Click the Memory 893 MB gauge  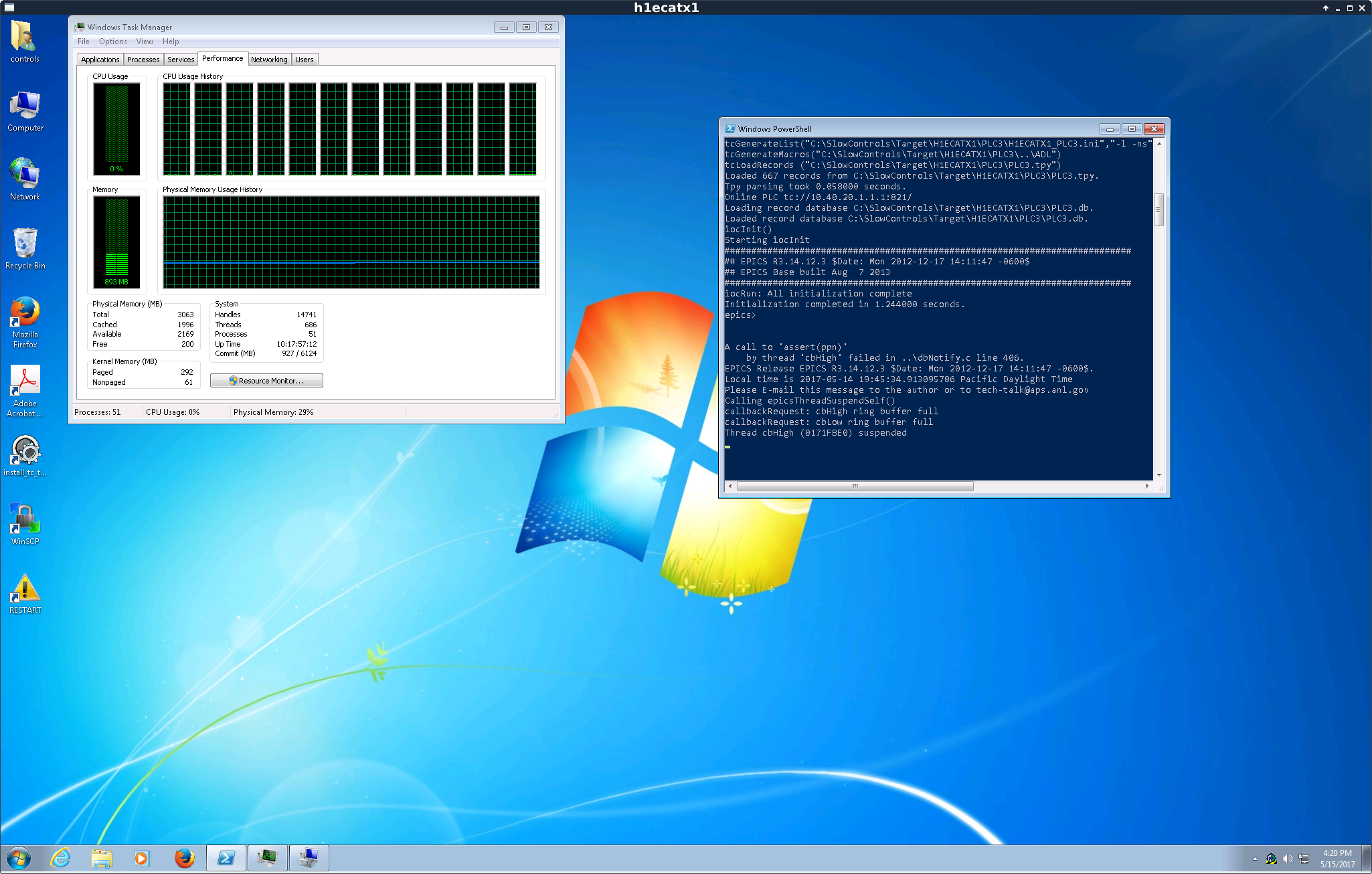[x=116, y=242]
